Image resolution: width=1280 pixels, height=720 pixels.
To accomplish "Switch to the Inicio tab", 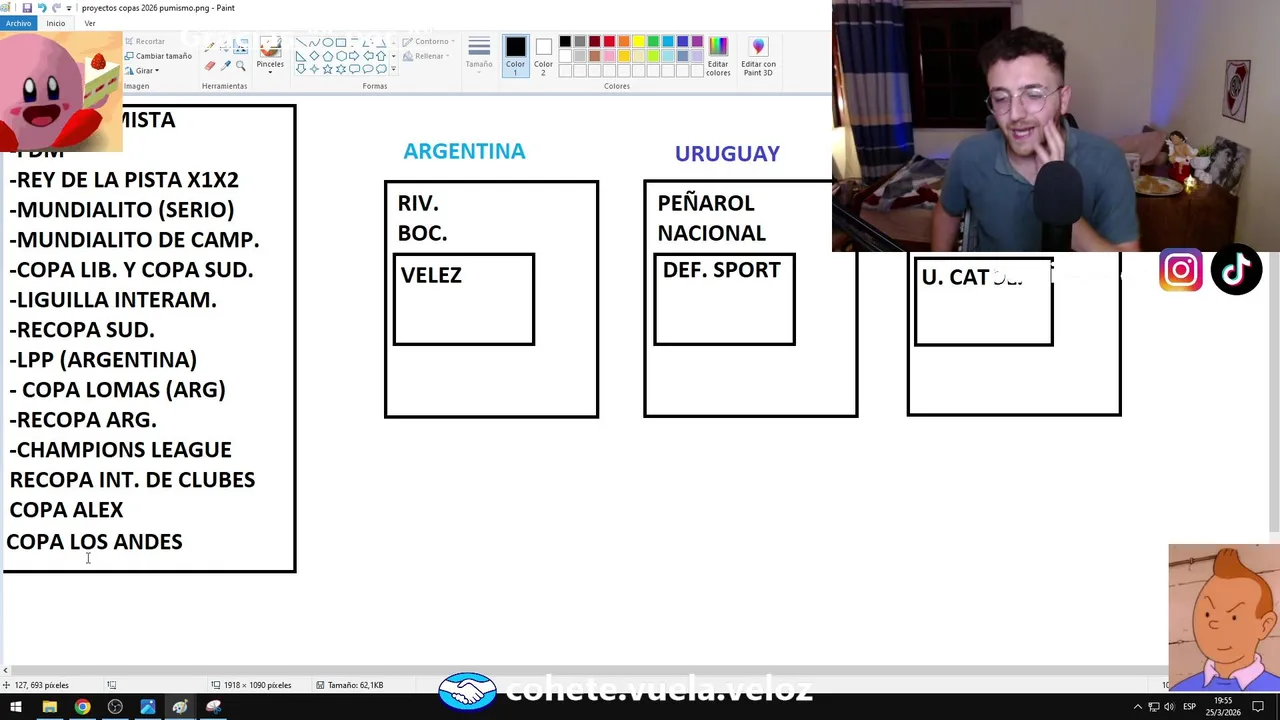I will 56,23.
